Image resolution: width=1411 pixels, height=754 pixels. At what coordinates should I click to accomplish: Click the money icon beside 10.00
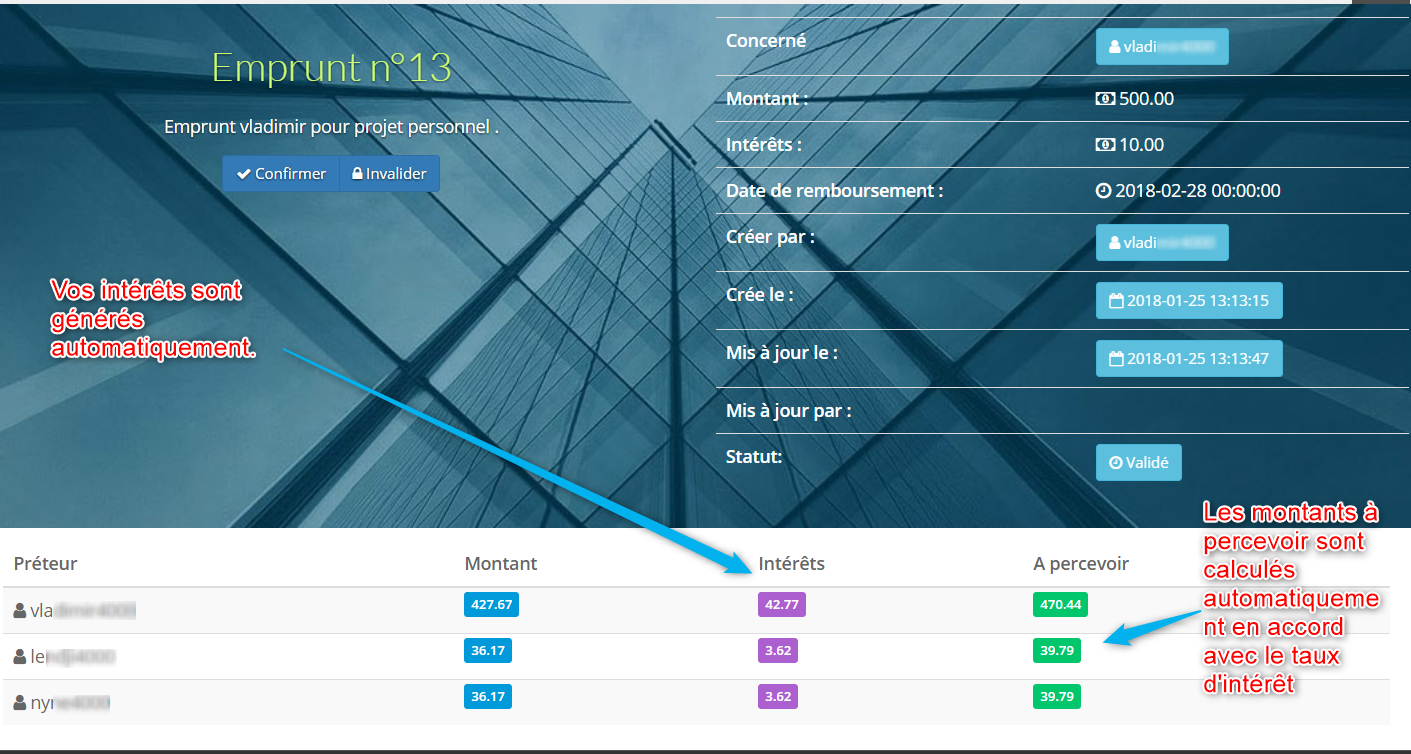(1105, 145)
